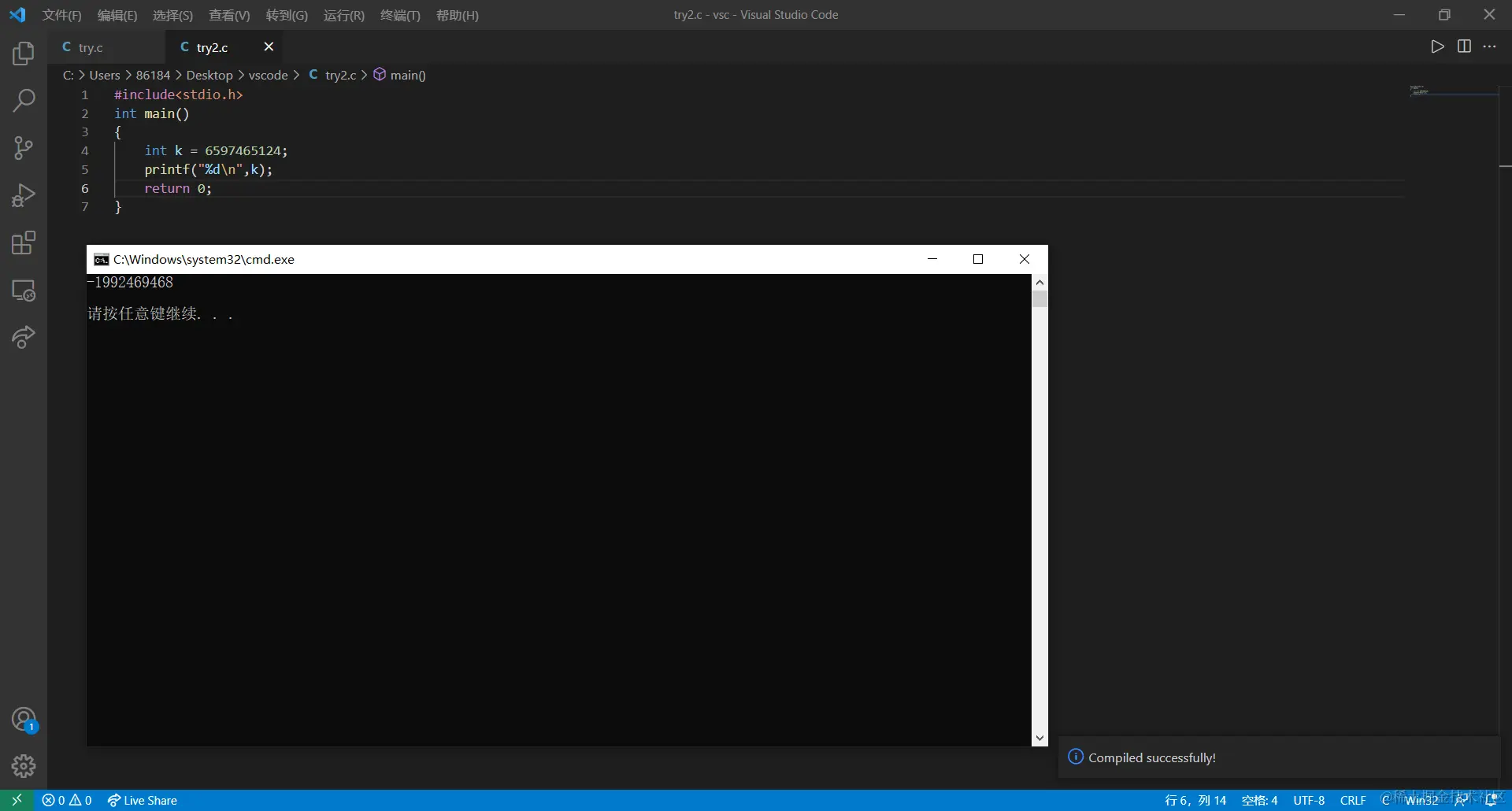Open the Manage gear menu
The height and width of the screenshot is (811, 1512).
(x=24, y=766)
